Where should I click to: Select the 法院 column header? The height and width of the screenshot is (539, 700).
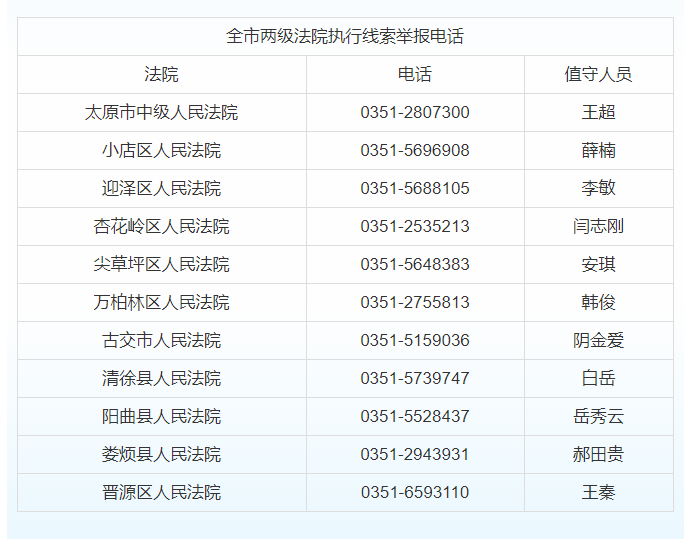click(x=162, y=74)
